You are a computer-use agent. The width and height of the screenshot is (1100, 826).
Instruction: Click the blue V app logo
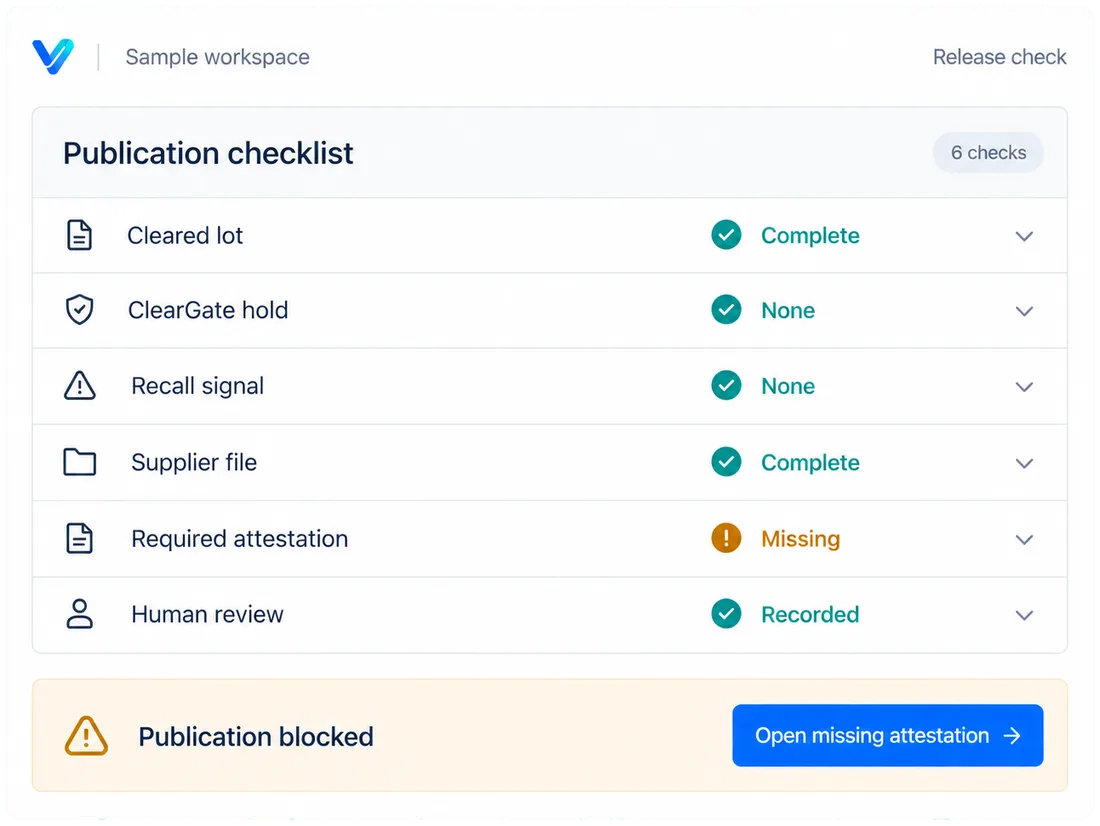coord(53,56)
